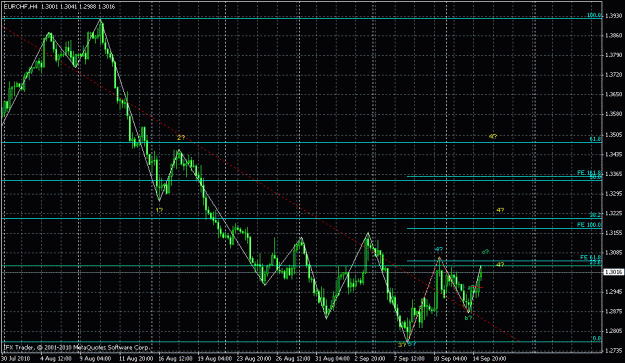Viewport: 625px width, 363px height.
Task: Click the 1.3295 price axis label
Action: tap(613, 194)
